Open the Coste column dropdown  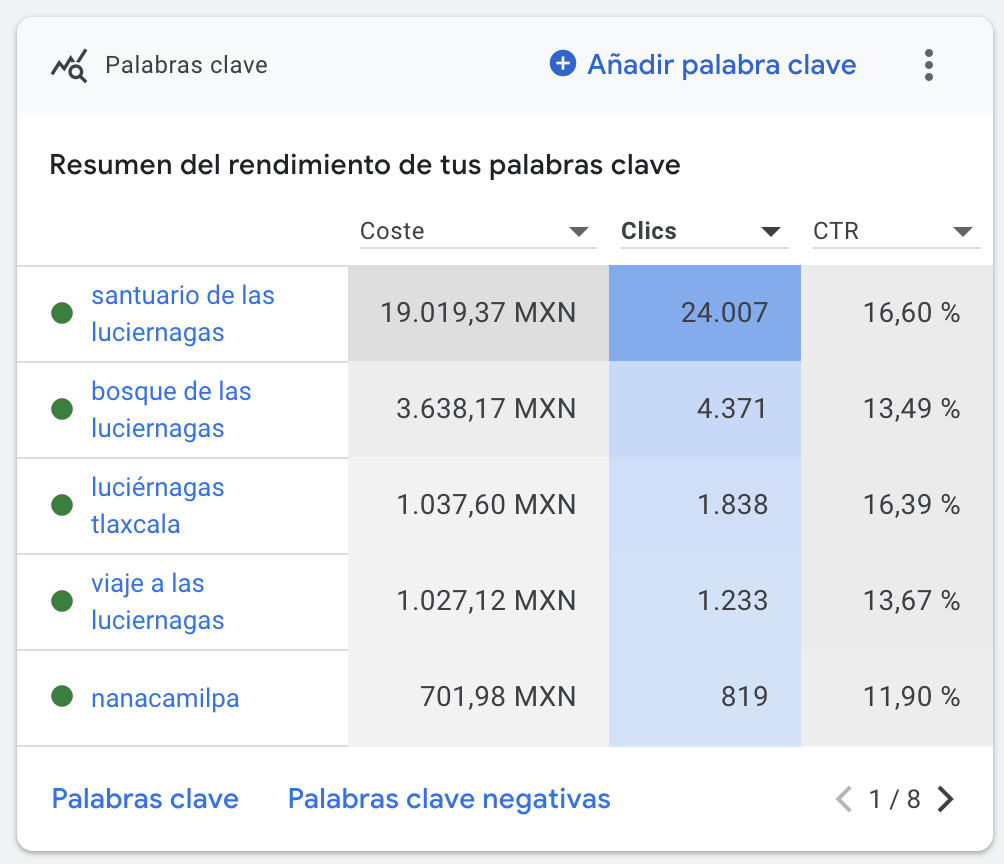click(x=580, y=231)
